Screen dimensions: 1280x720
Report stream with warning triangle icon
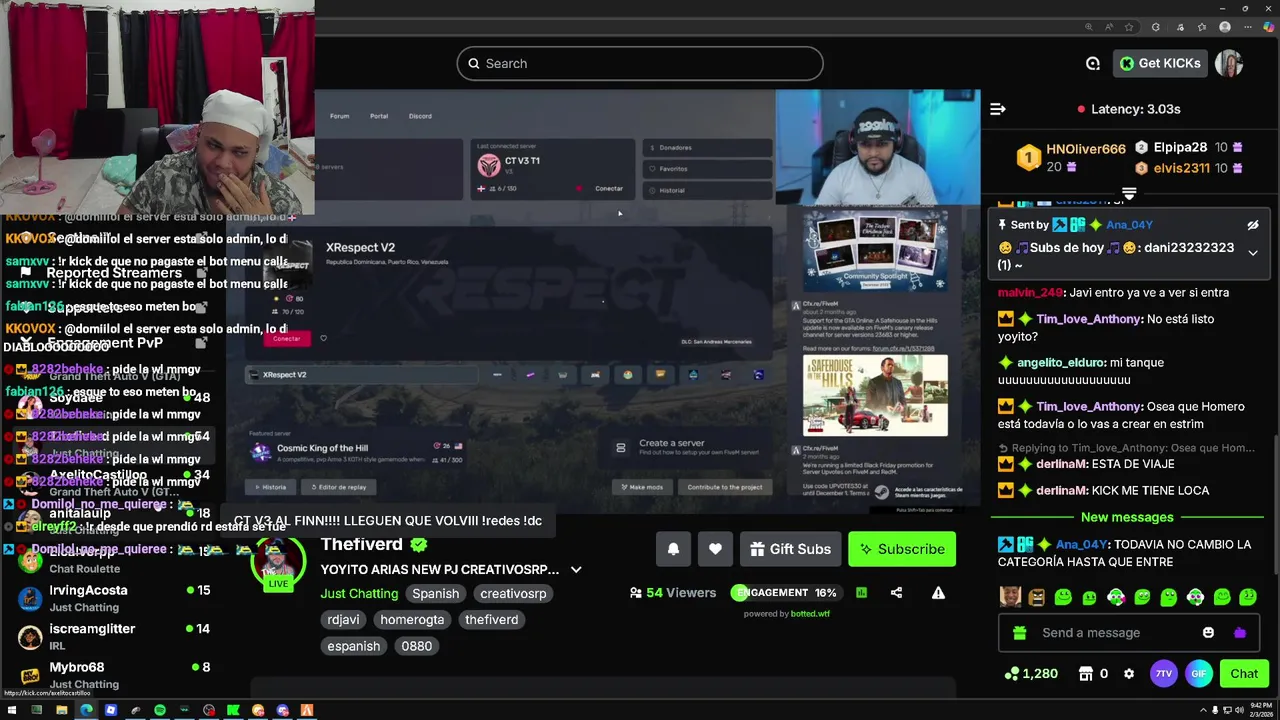click(938, 593)
